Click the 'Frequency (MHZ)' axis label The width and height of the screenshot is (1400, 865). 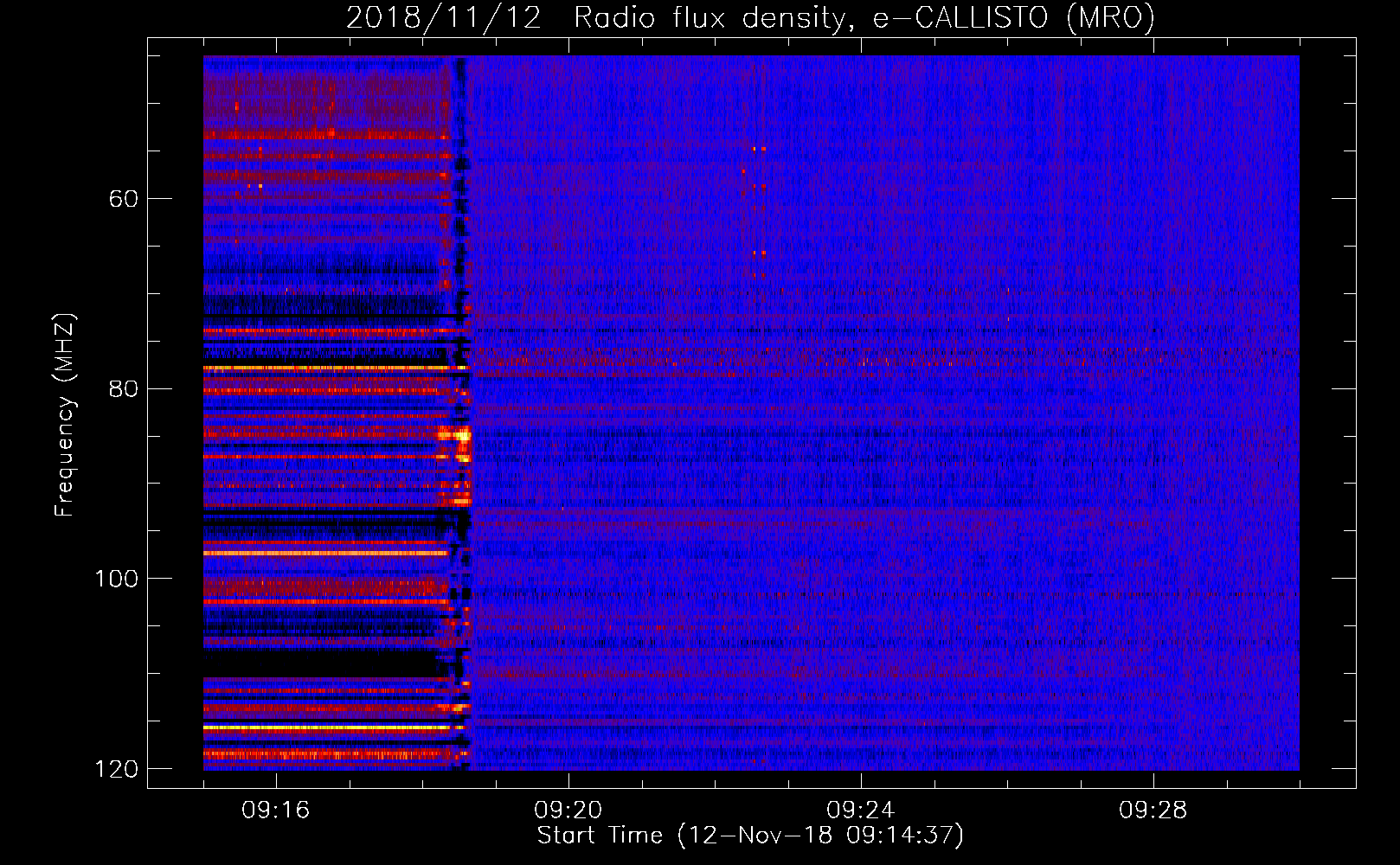pyautogui.click(x=64, y=415)
